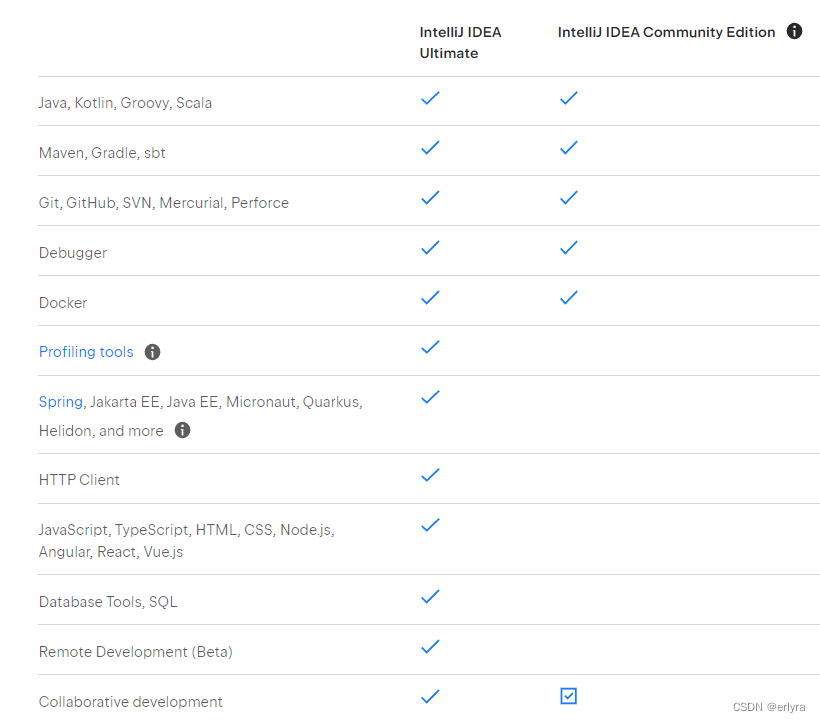The height and width of the screenshot is (723, 820).
Task: Click boxed checkmark for Collaborative development Community
Action: pos(568,696)
